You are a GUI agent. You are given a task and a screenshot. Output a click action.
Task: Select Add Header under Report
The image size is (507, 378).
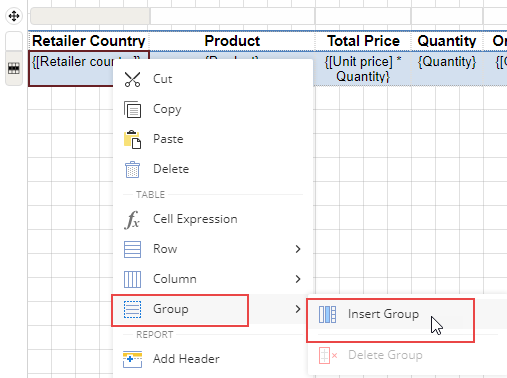(213, 359)
